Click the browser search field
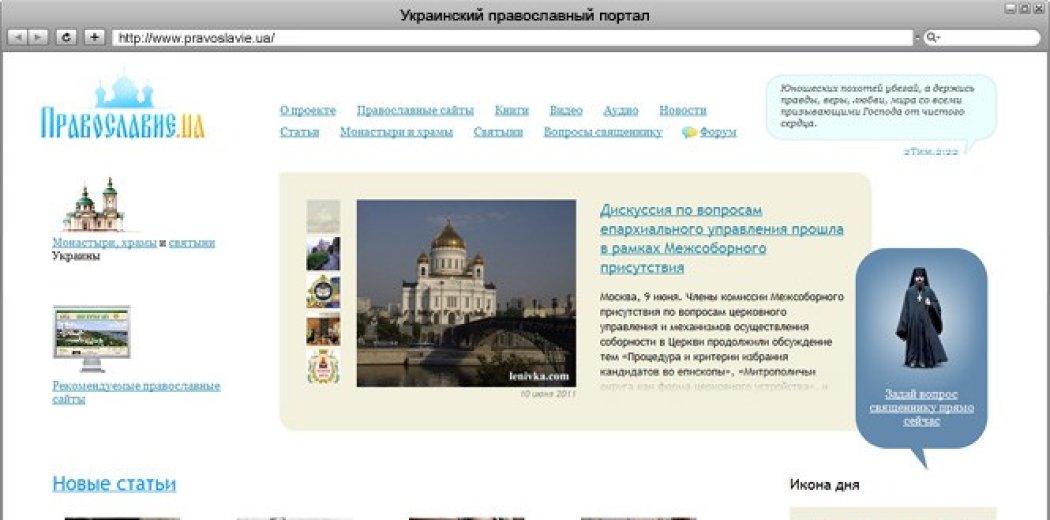 coord(982,38)
